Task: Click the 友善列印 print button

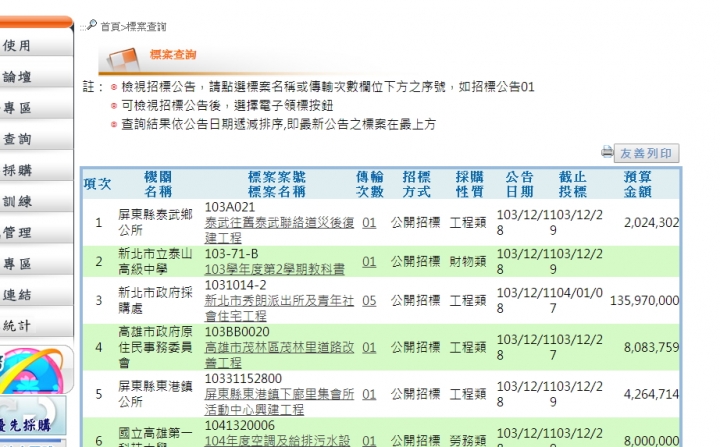Action: 647,153
